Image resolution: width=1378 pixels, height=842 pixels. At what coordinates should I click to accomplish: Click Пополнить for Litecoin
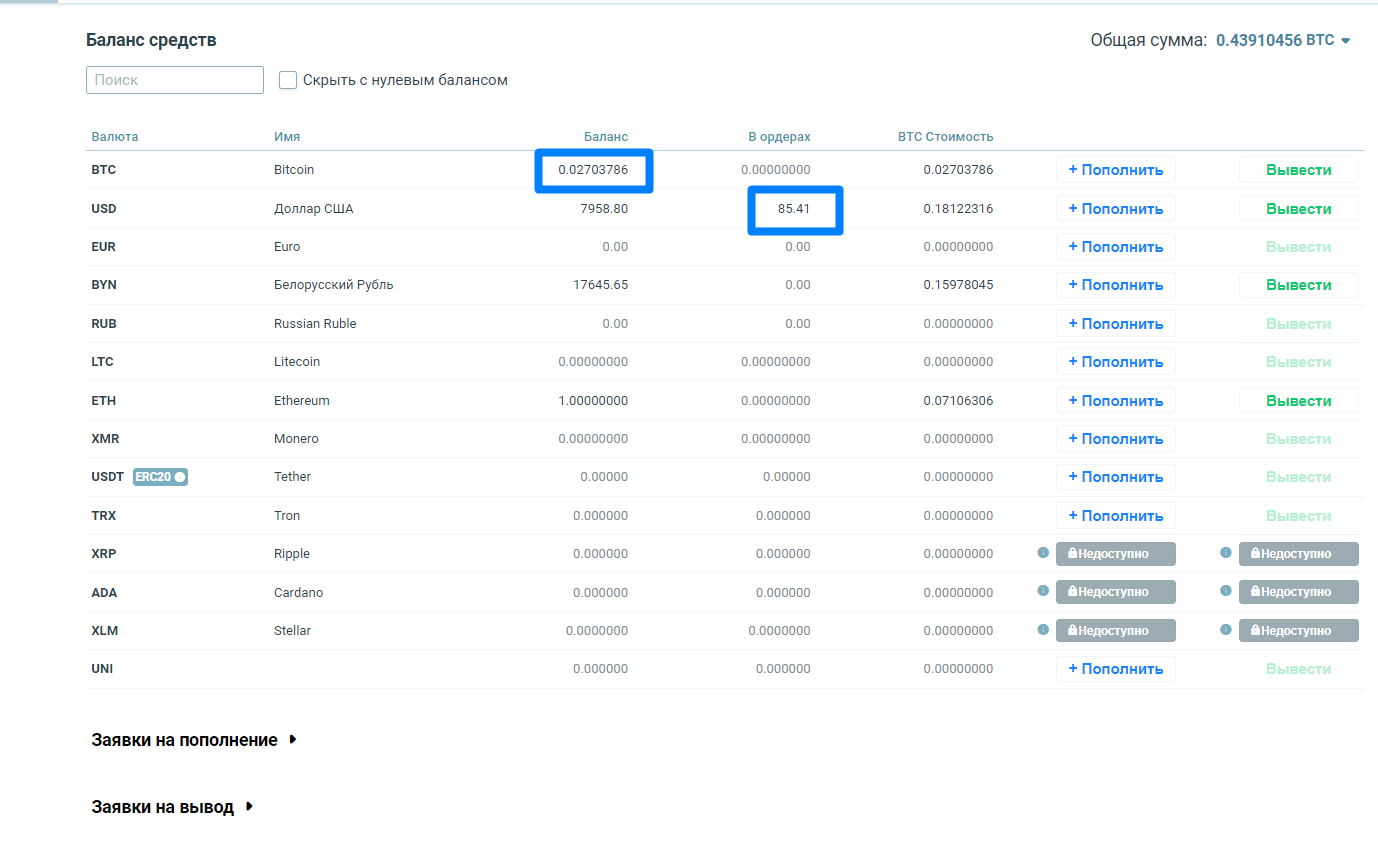click(x=1116, y=362)
